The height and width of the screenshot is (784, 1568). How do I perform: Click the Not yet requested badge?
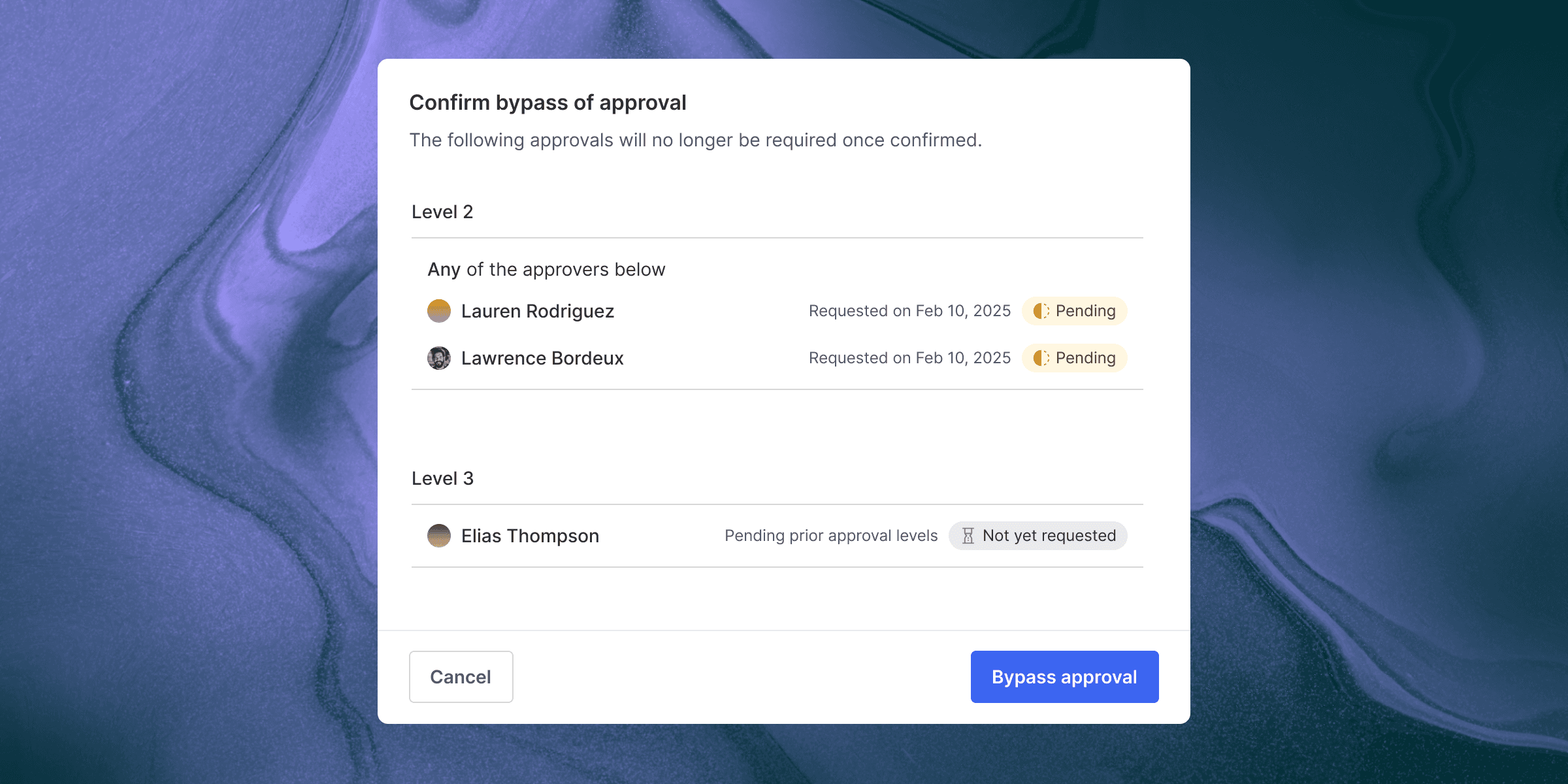click(x=1038, y=536)
